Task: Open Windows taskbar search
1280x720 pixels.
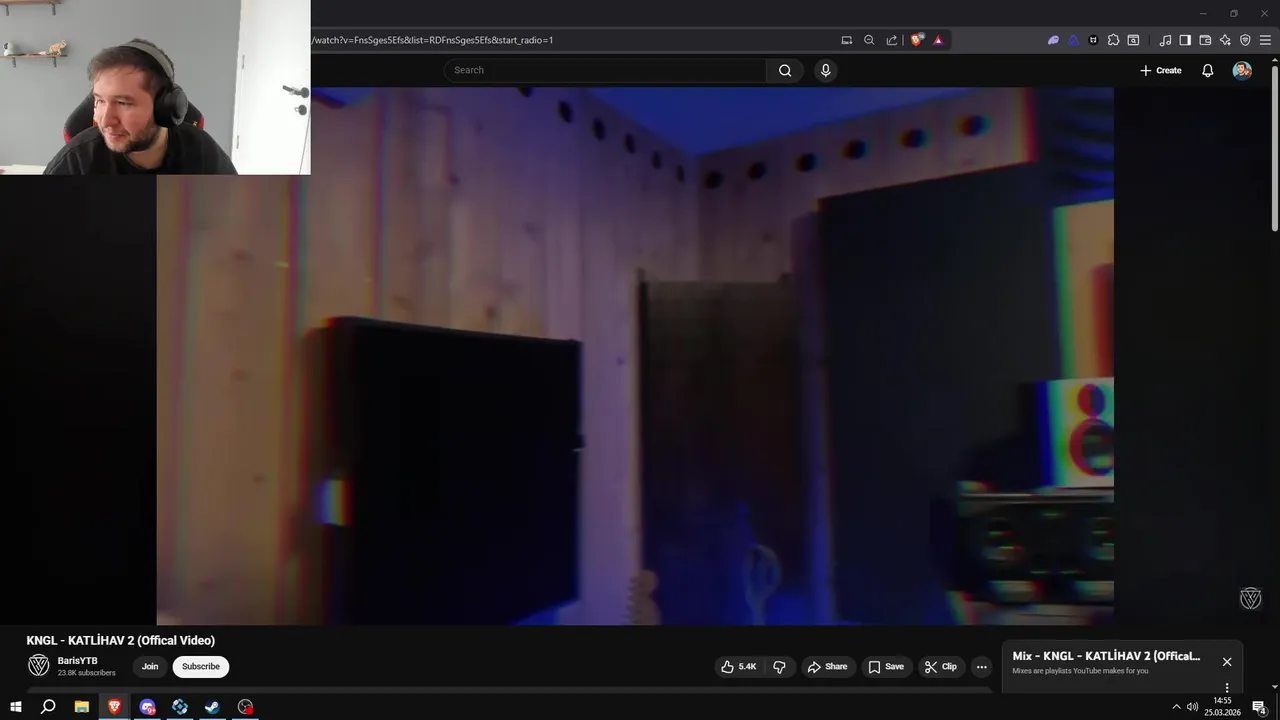Action: pyautogui.click(x=47, y=707)
